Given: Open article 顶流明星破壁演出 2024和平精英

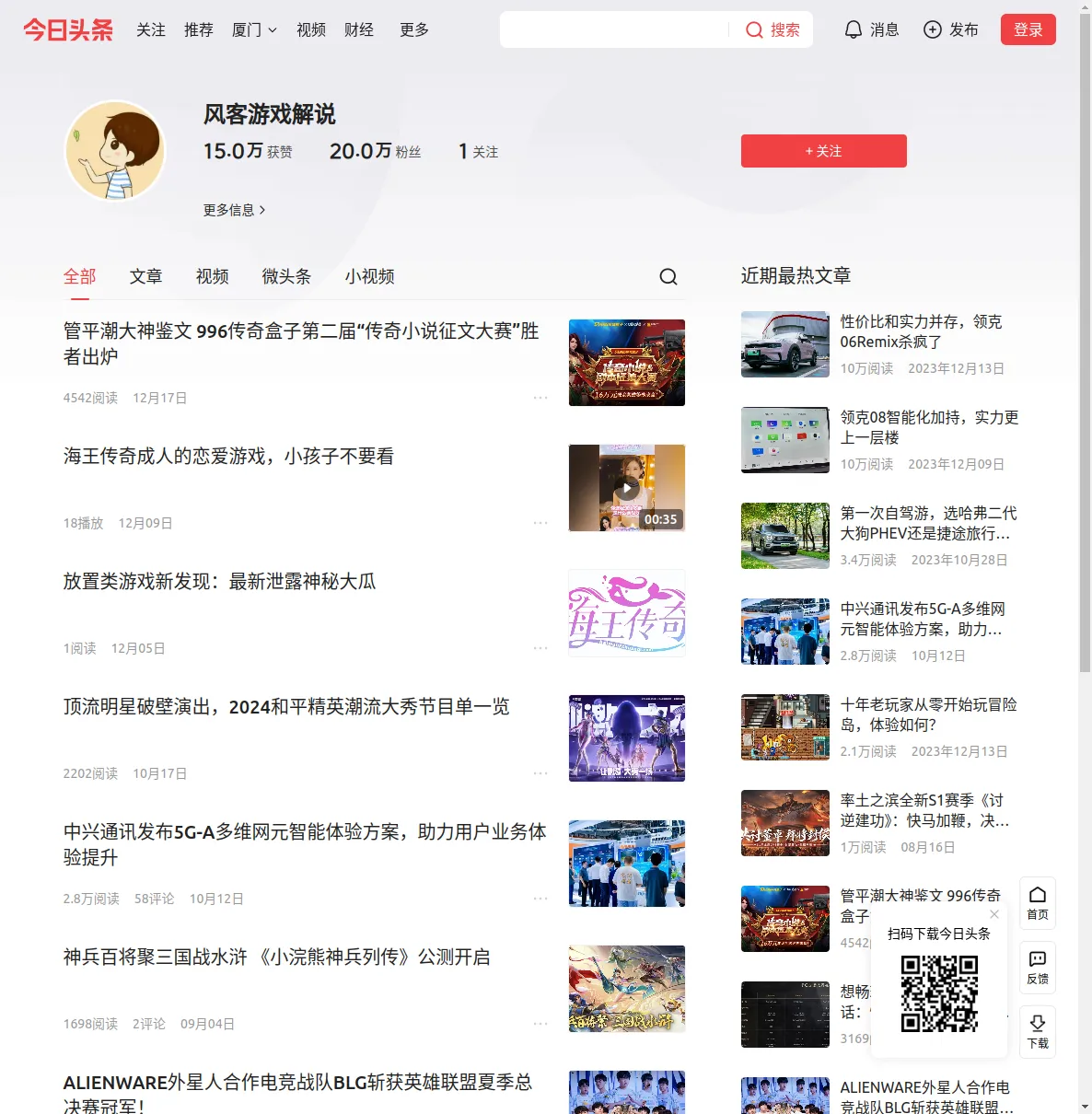Looking at the screenshot, I should coord(286,706).
